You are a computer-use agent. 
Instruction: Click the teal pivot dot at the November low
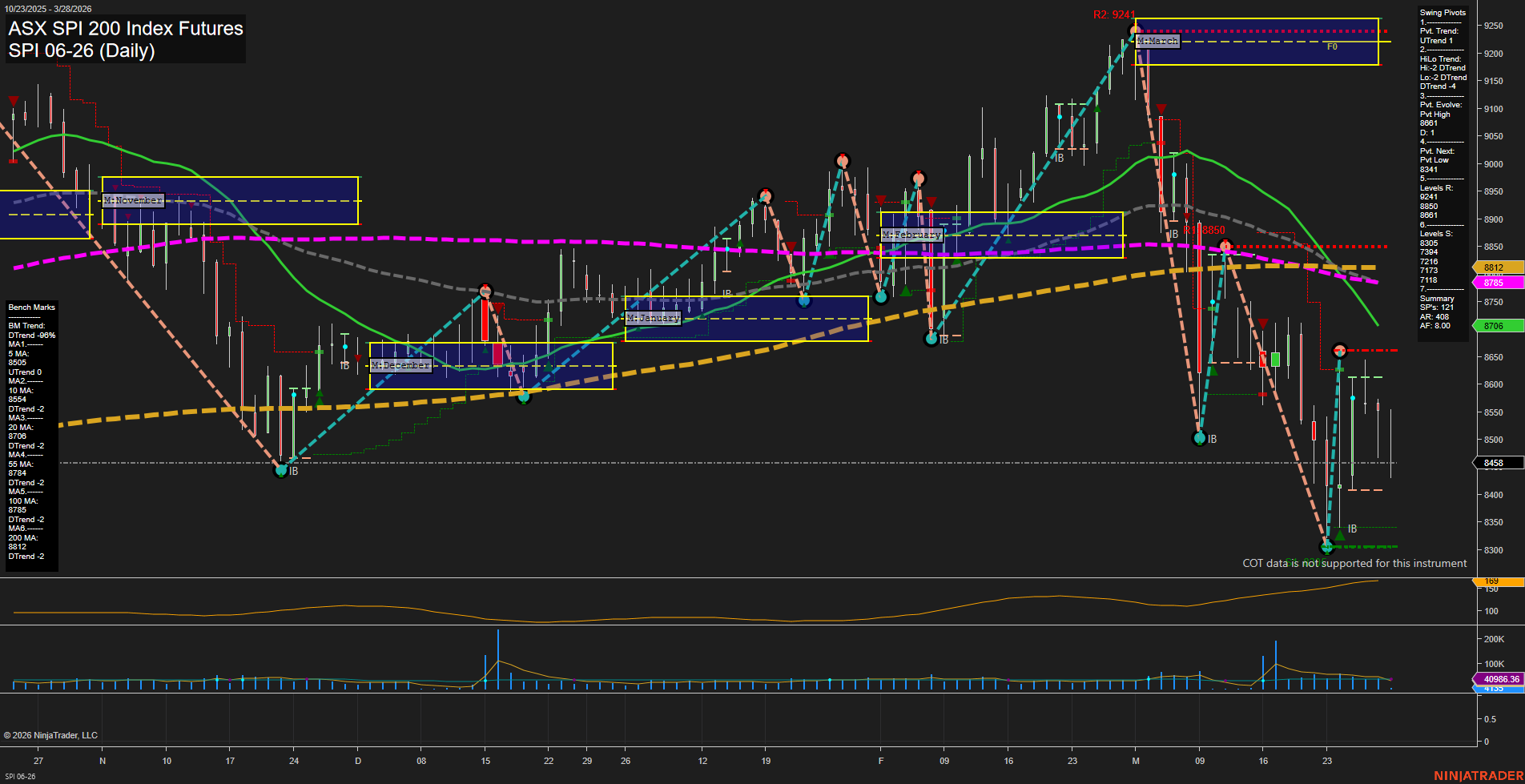click(x=281, y=470)
